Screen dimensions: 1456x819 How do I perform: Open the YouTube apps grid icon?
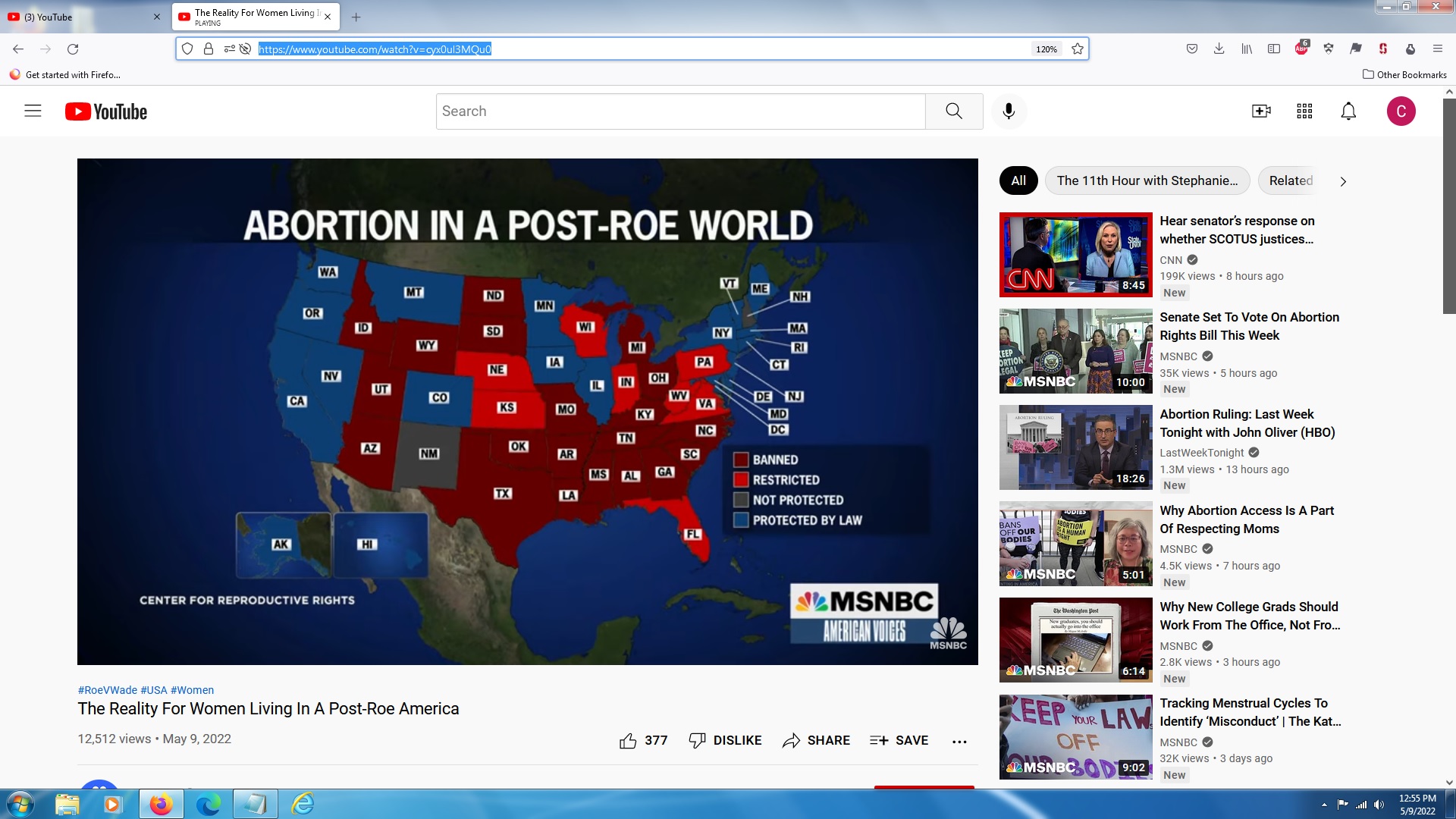[1304, 111]
